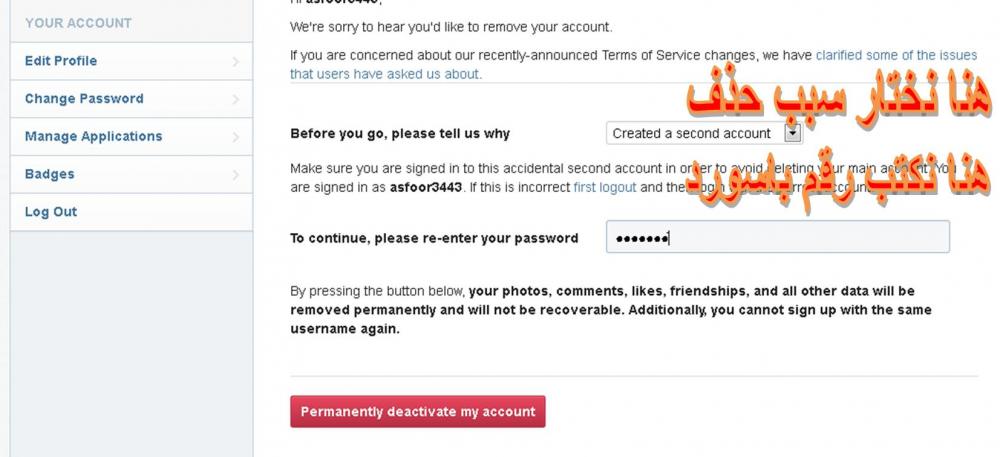Click the arrow icon next to Badges
Viewport: 1000px width, 457px height.
click(236, 175)
